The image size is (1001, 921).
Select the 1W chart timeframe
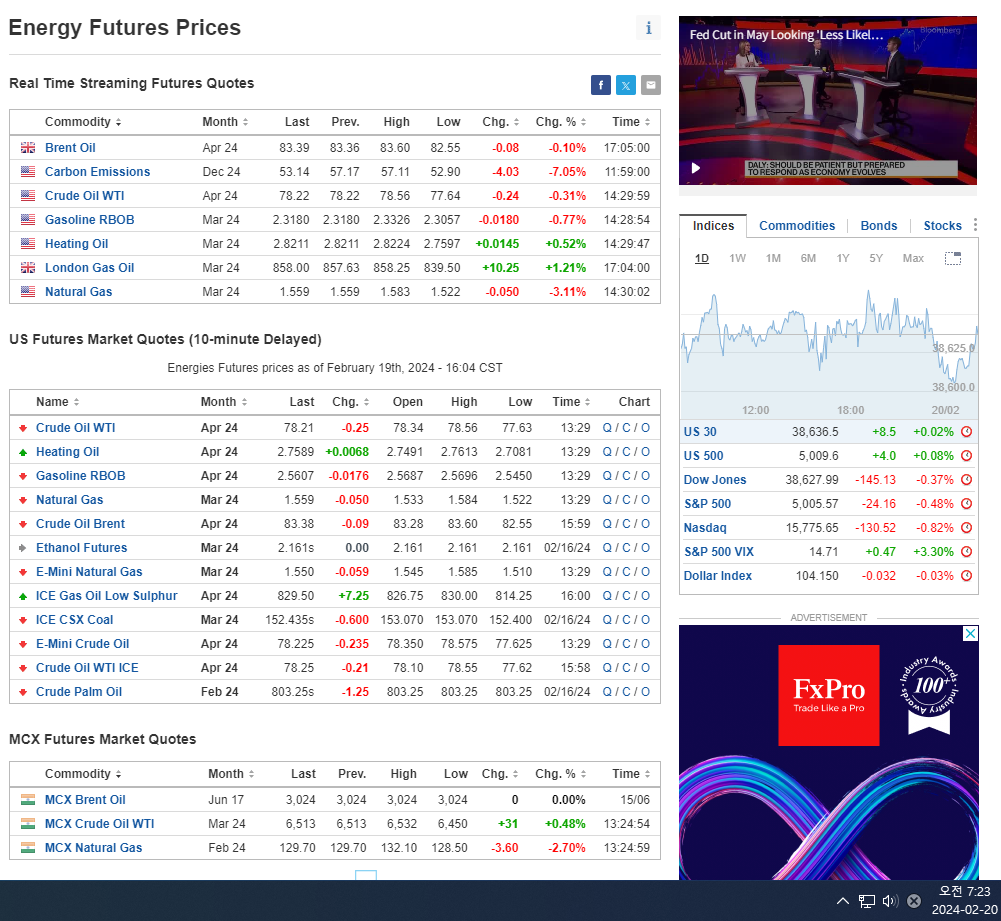[x=737, y=258]
